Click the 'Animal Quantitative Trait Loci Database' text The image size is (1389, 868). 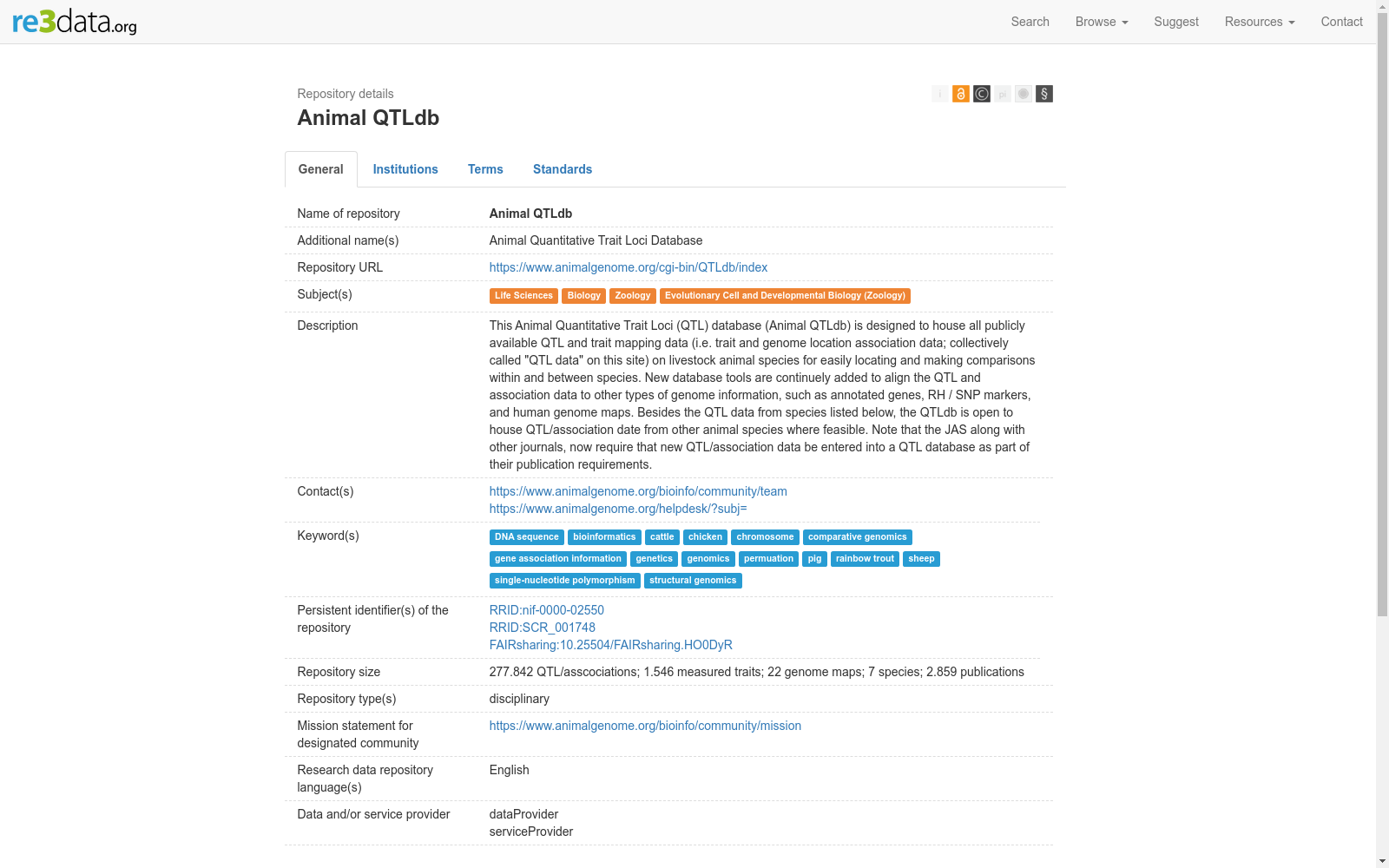pyautogui.click(x=596, y=240)
